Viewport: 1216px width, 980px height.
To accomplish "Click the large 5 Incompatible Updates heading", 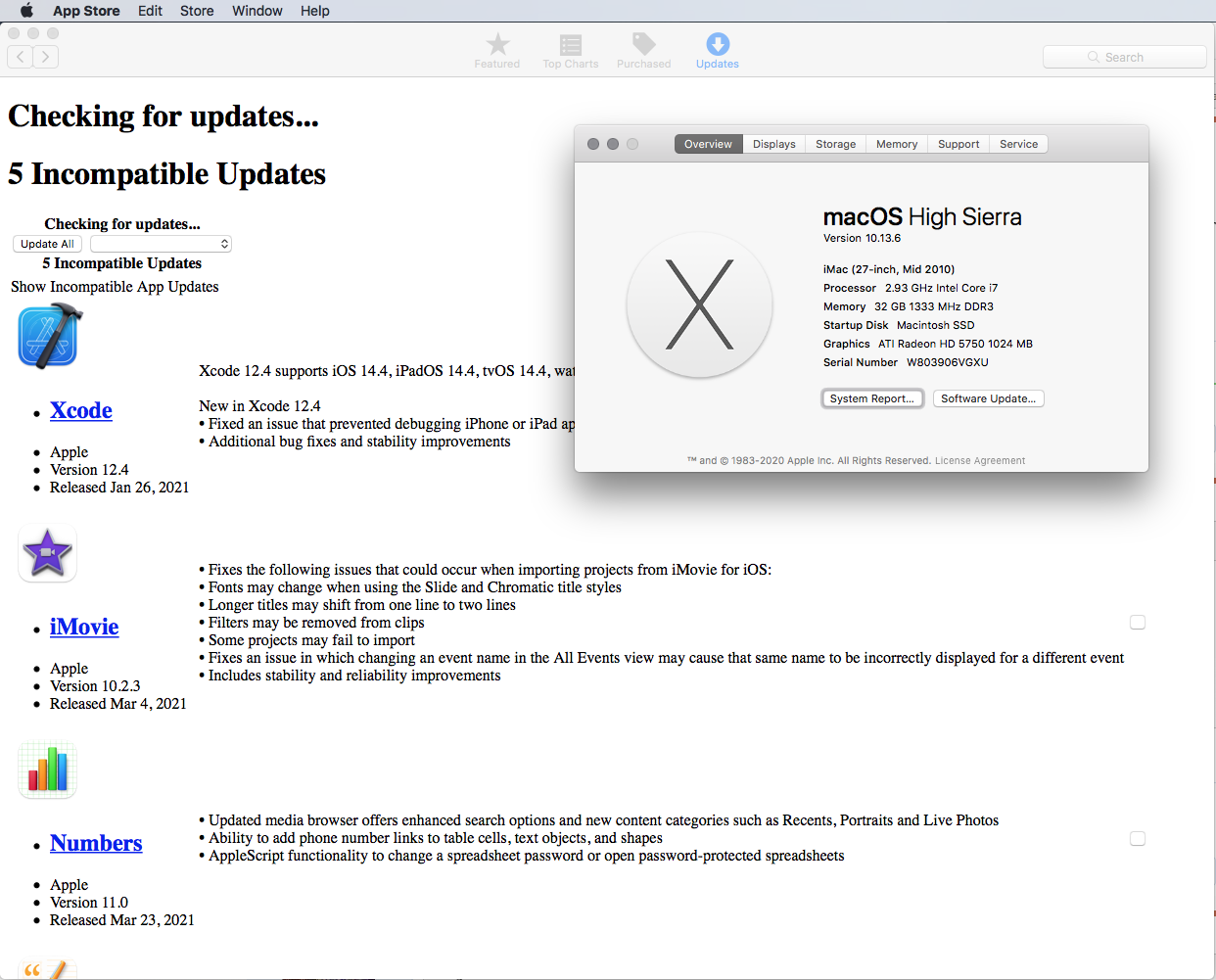I will click(167, 174).
